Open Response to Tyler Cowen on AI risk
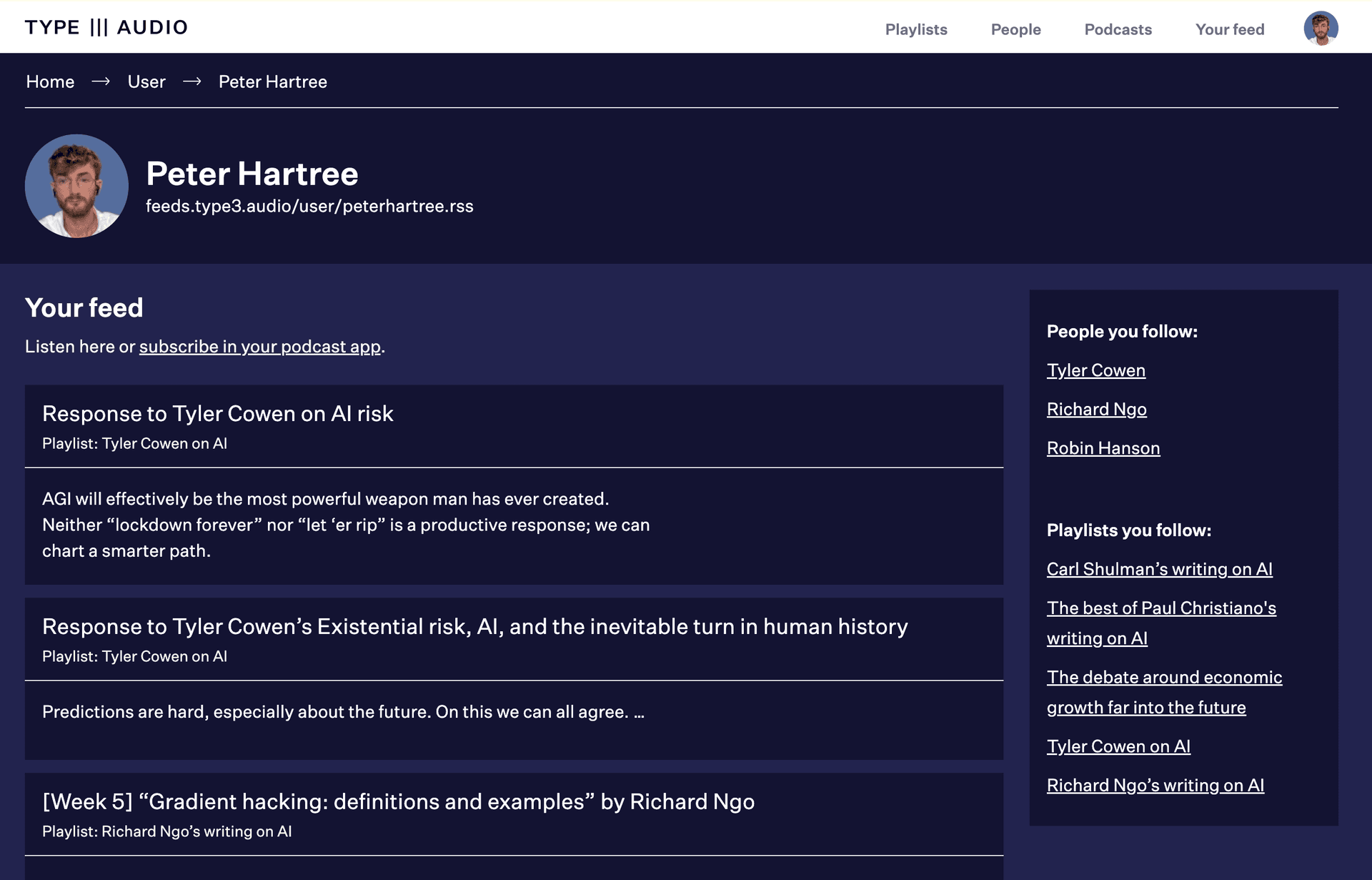Screen dimensions: 1372x880 coord(218,413)
